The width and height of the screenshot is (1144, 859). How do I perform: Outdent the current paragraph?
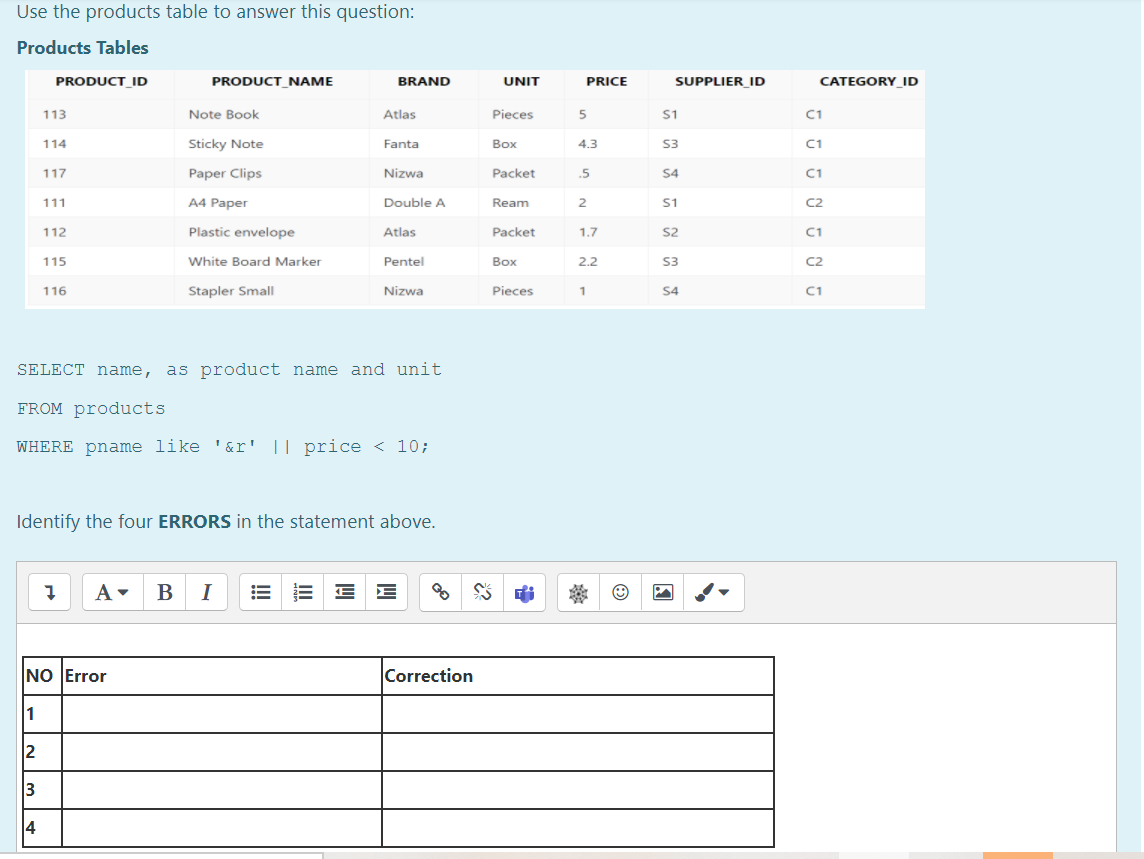coord(344,592)
